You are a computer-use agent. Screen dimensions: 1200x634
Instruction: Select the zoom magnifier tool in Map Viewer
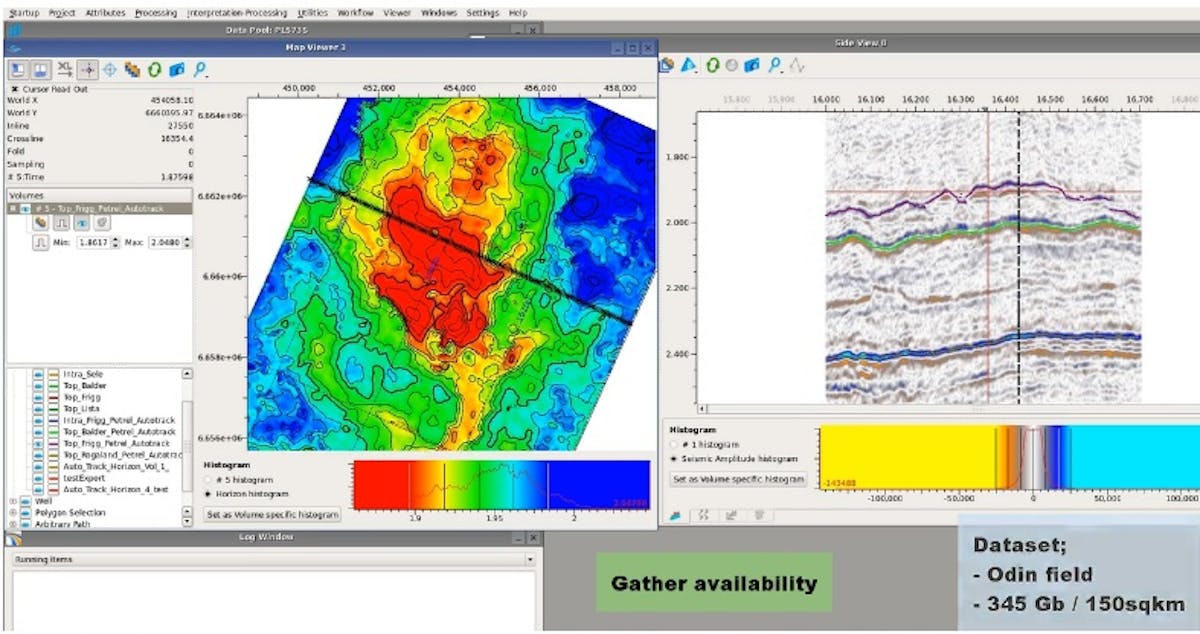tap(200, 70)
